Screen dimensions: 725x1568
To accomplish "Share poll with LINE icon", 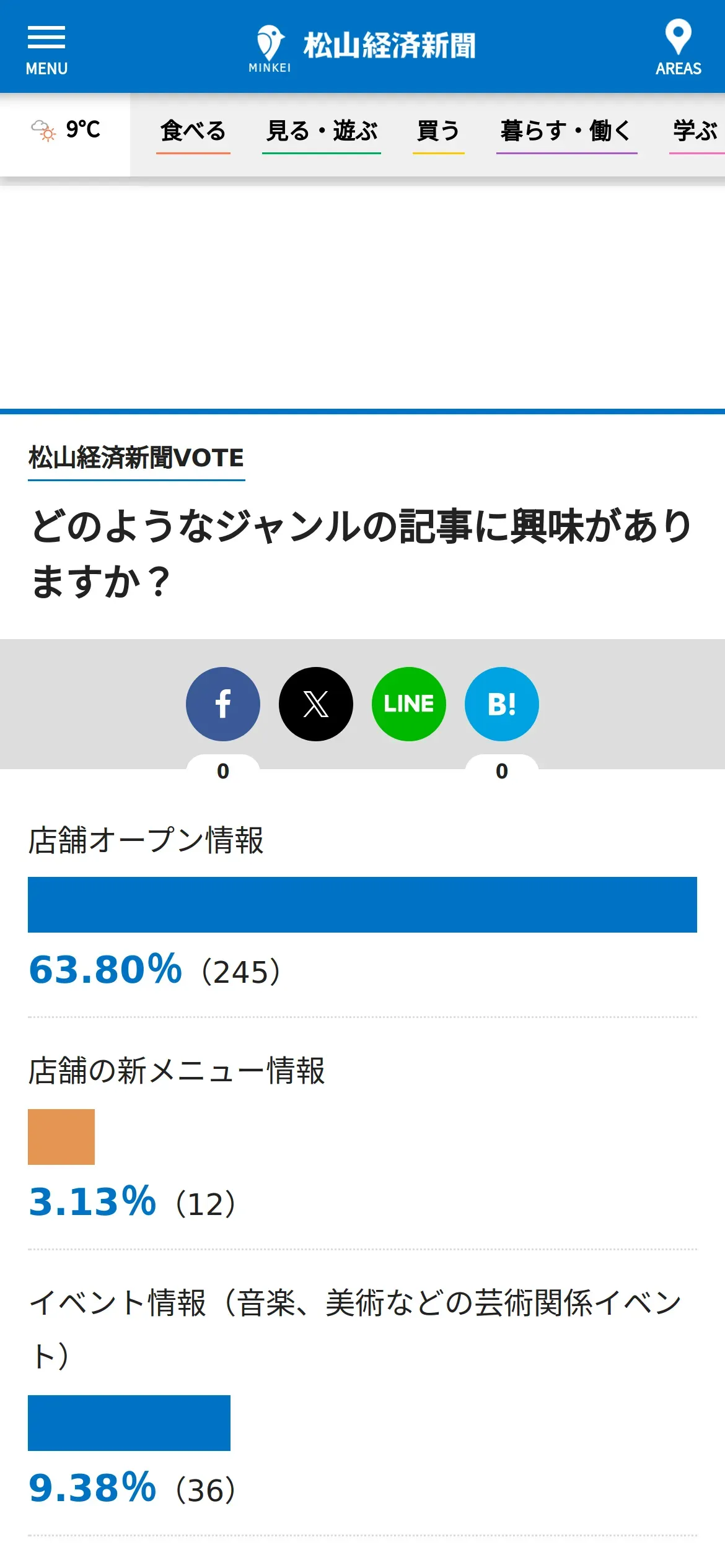I will pyautogui.click(x=409, y=704).
